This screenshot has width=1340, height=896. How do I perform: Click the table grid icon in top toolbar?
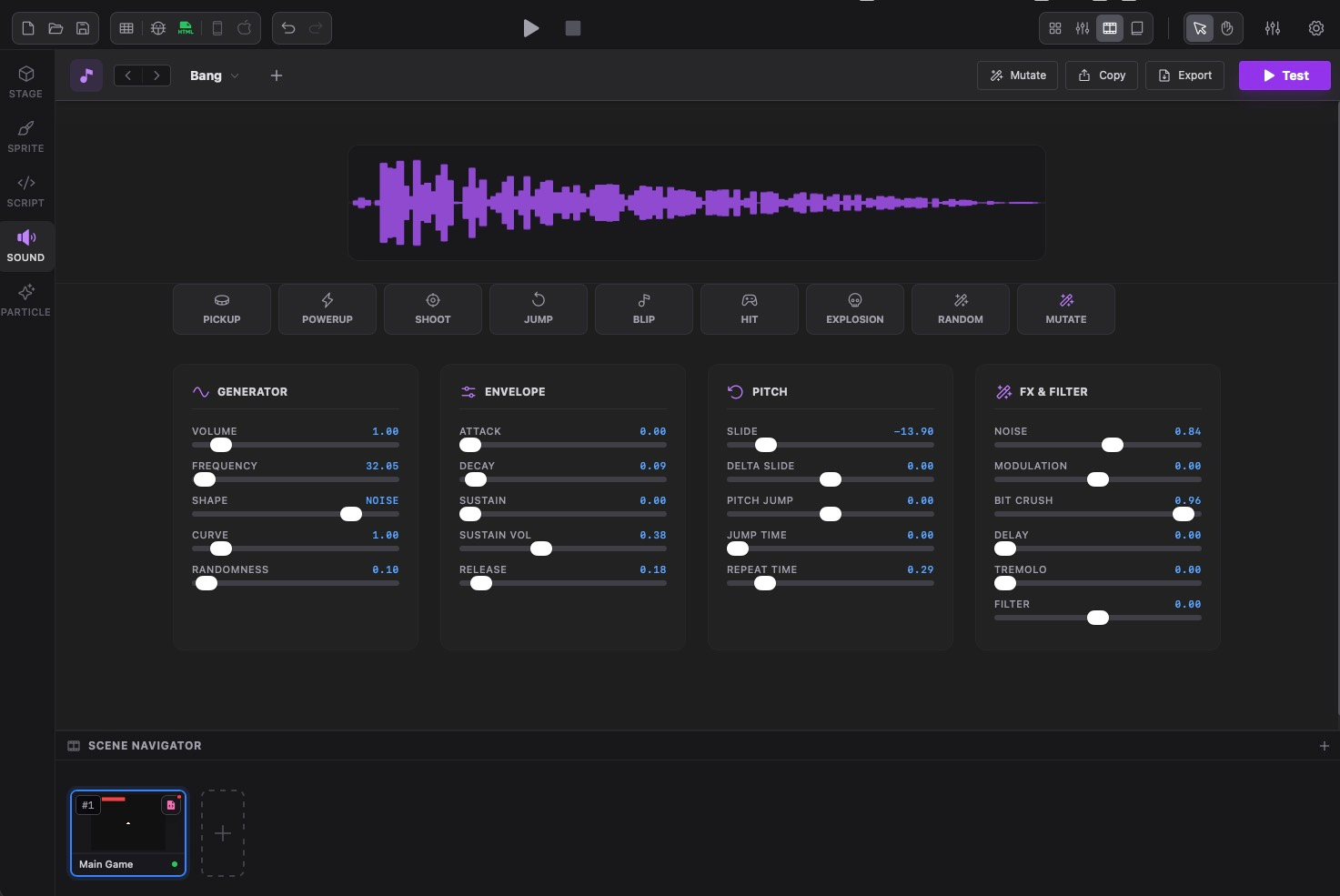[x=126, y=28]
